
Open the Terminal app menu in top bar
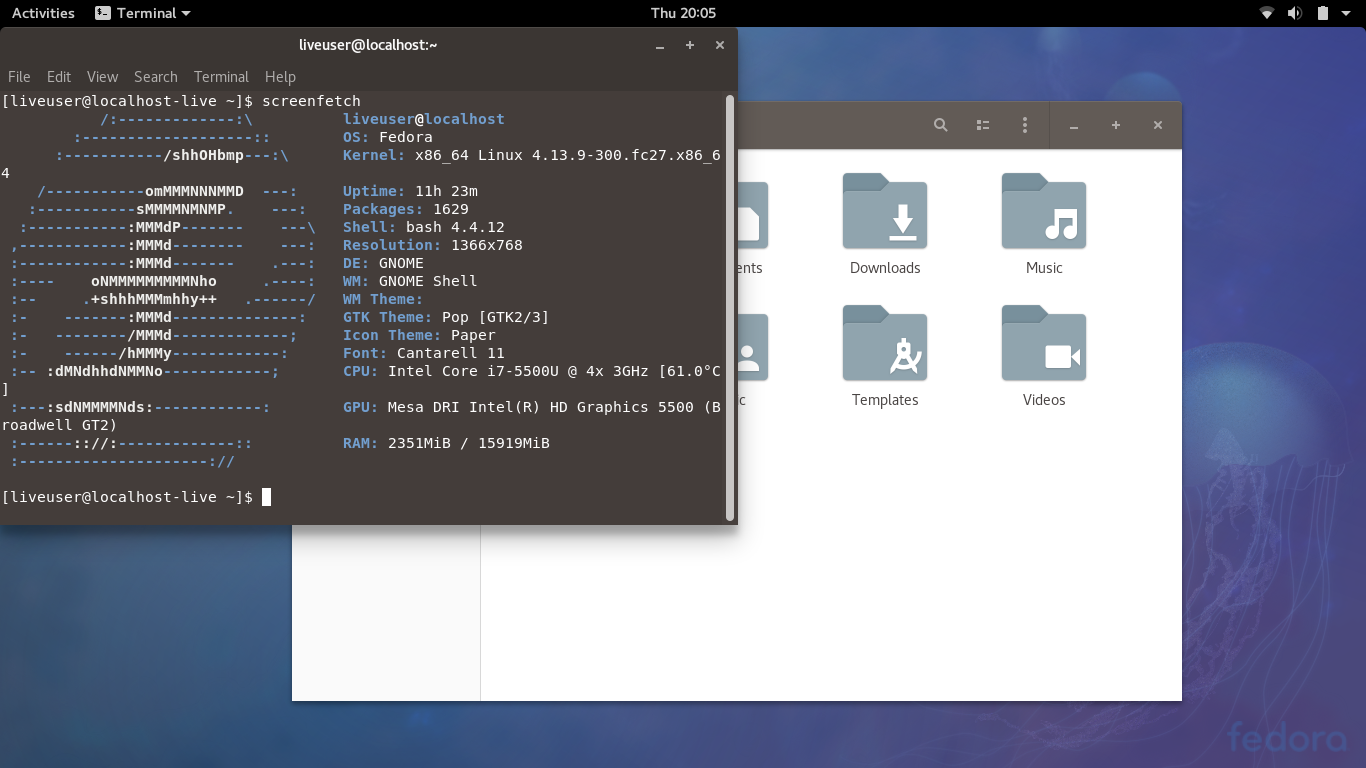[142, 13]
